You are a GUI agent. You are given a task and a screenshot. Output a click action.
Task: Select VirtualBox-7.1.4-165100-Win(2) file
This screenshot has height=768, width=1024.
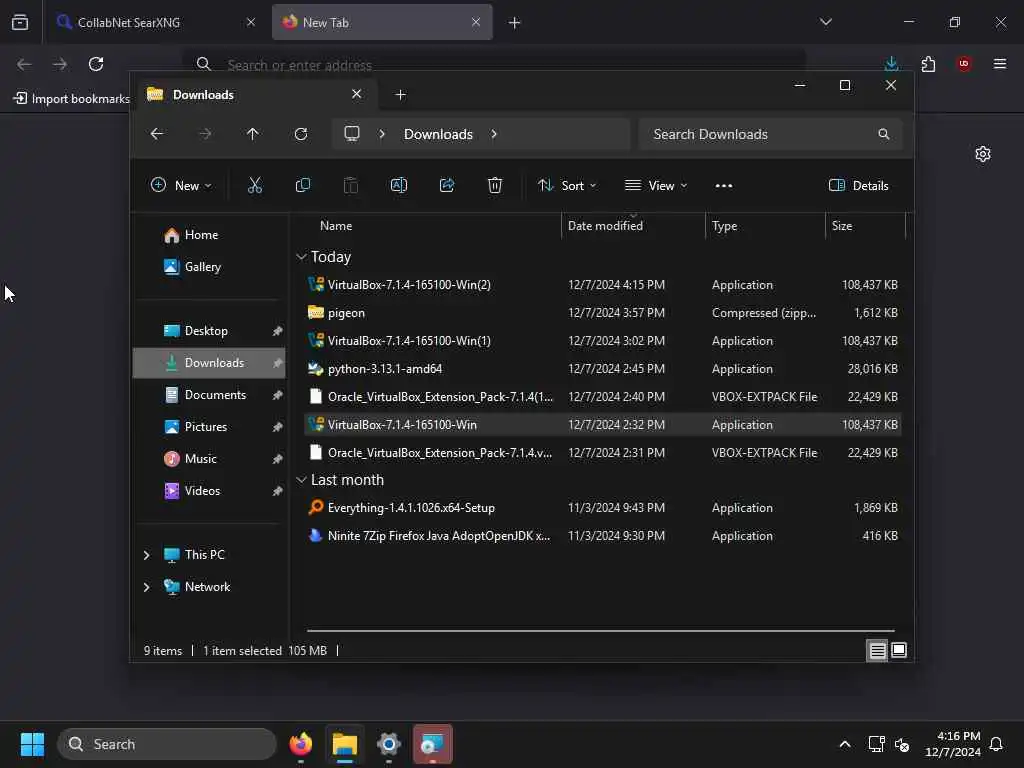tap(603, 285)
